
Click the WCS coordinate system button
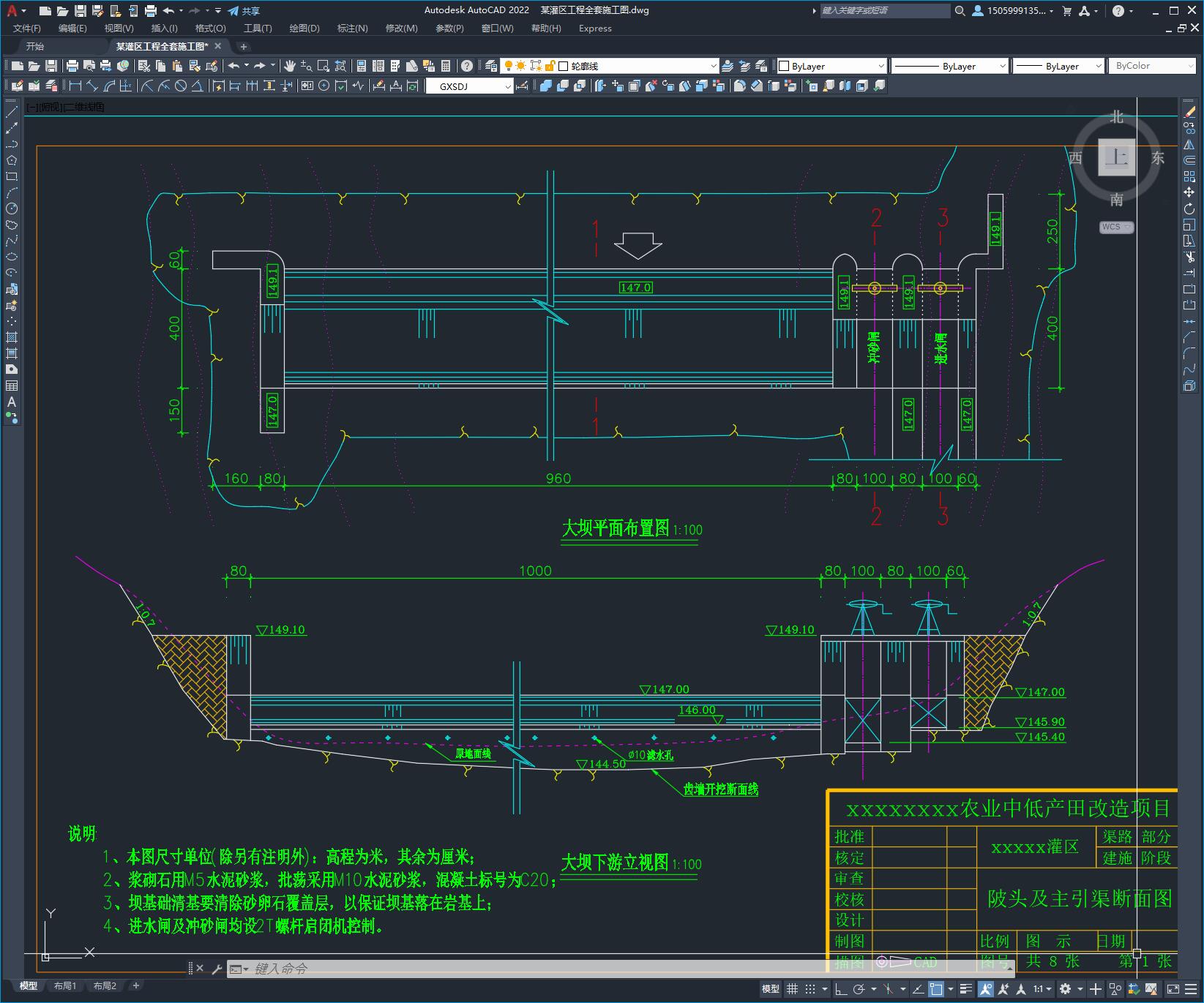[x=1115, y=227]
